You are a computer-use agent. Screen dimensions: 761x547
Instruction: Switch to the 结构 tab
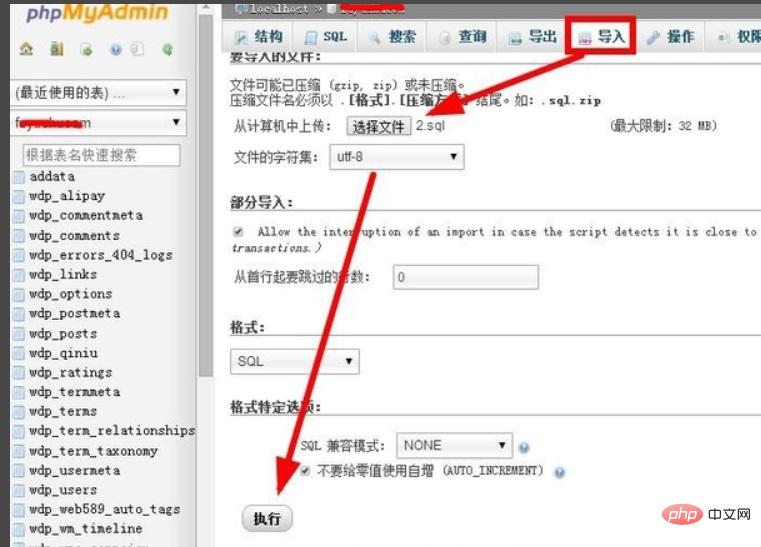click(258, 36)
